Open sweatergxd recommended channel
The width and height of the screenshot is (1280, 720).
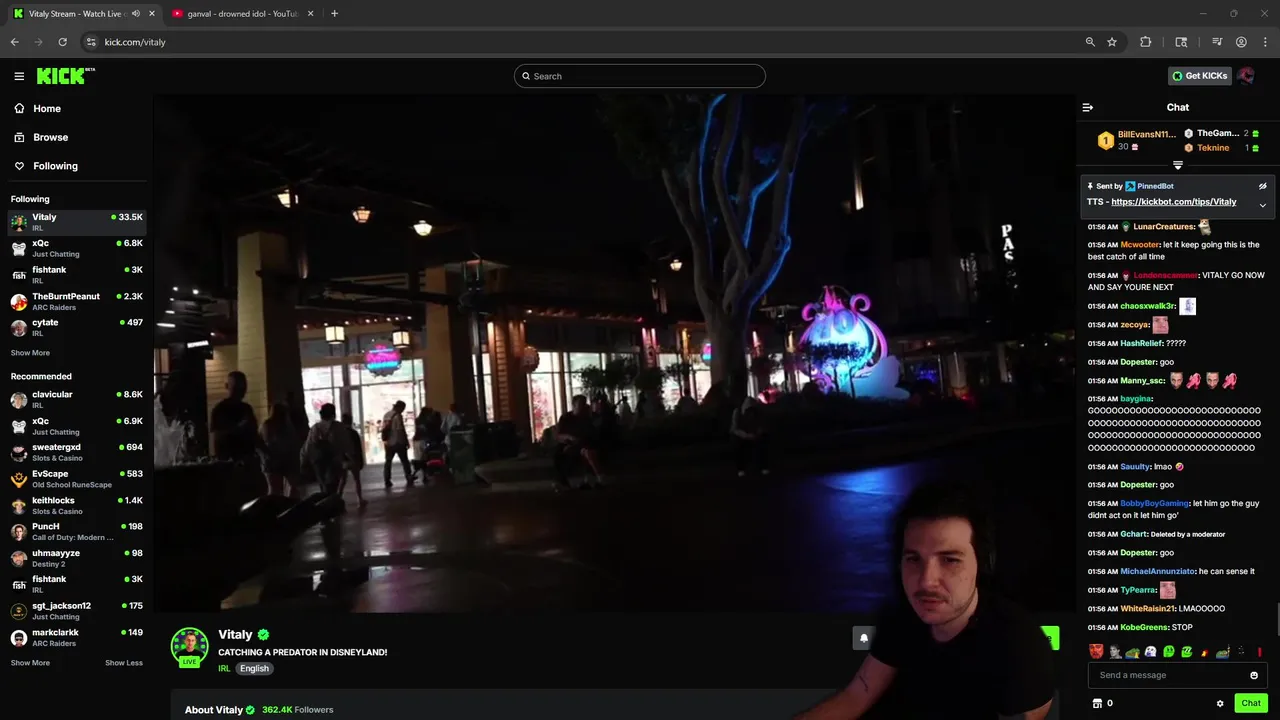pyautogui.click(x=78, y=452)
